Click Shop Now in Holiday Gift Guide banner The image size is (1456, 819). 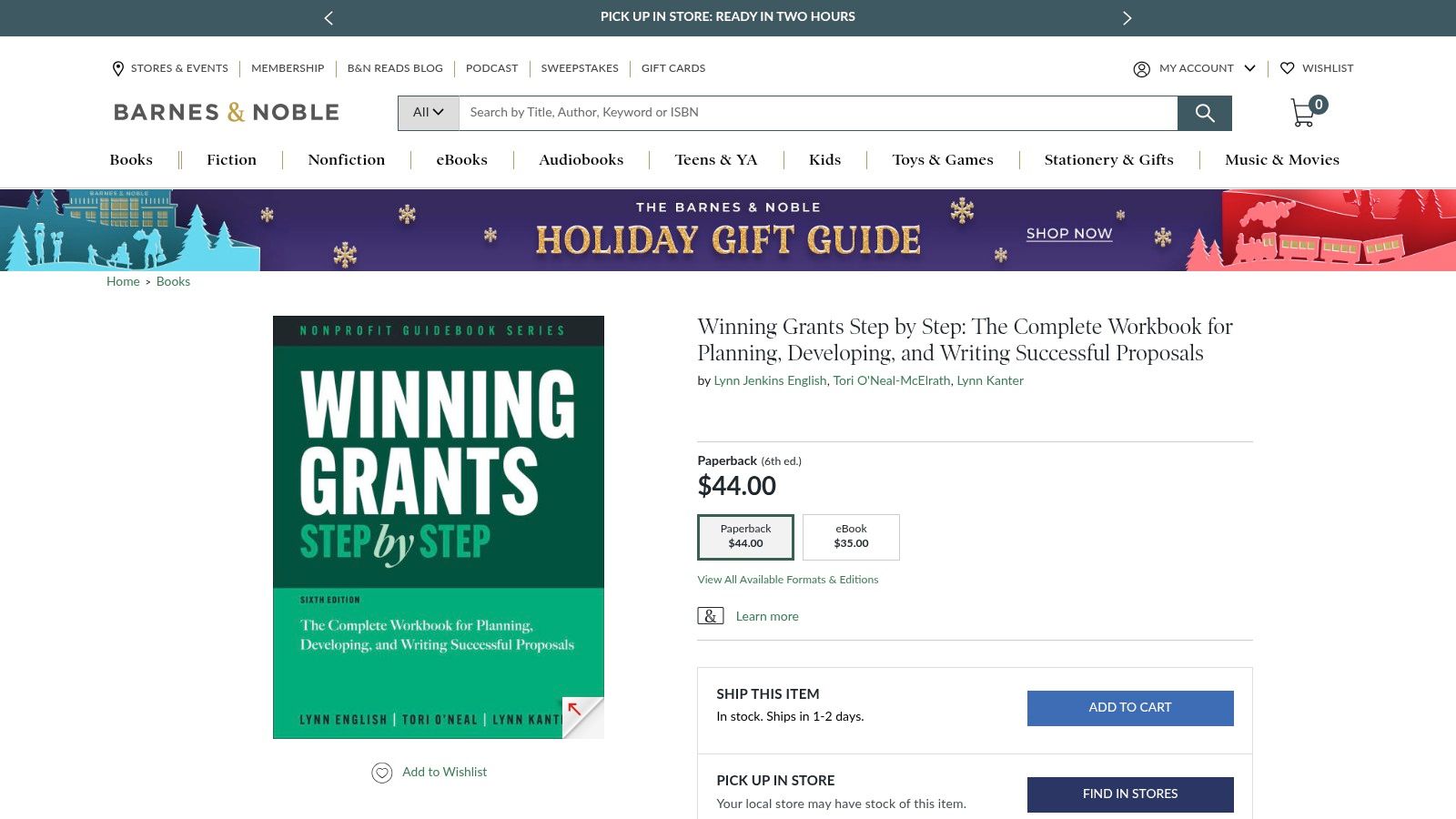(x=1068, y=234)
